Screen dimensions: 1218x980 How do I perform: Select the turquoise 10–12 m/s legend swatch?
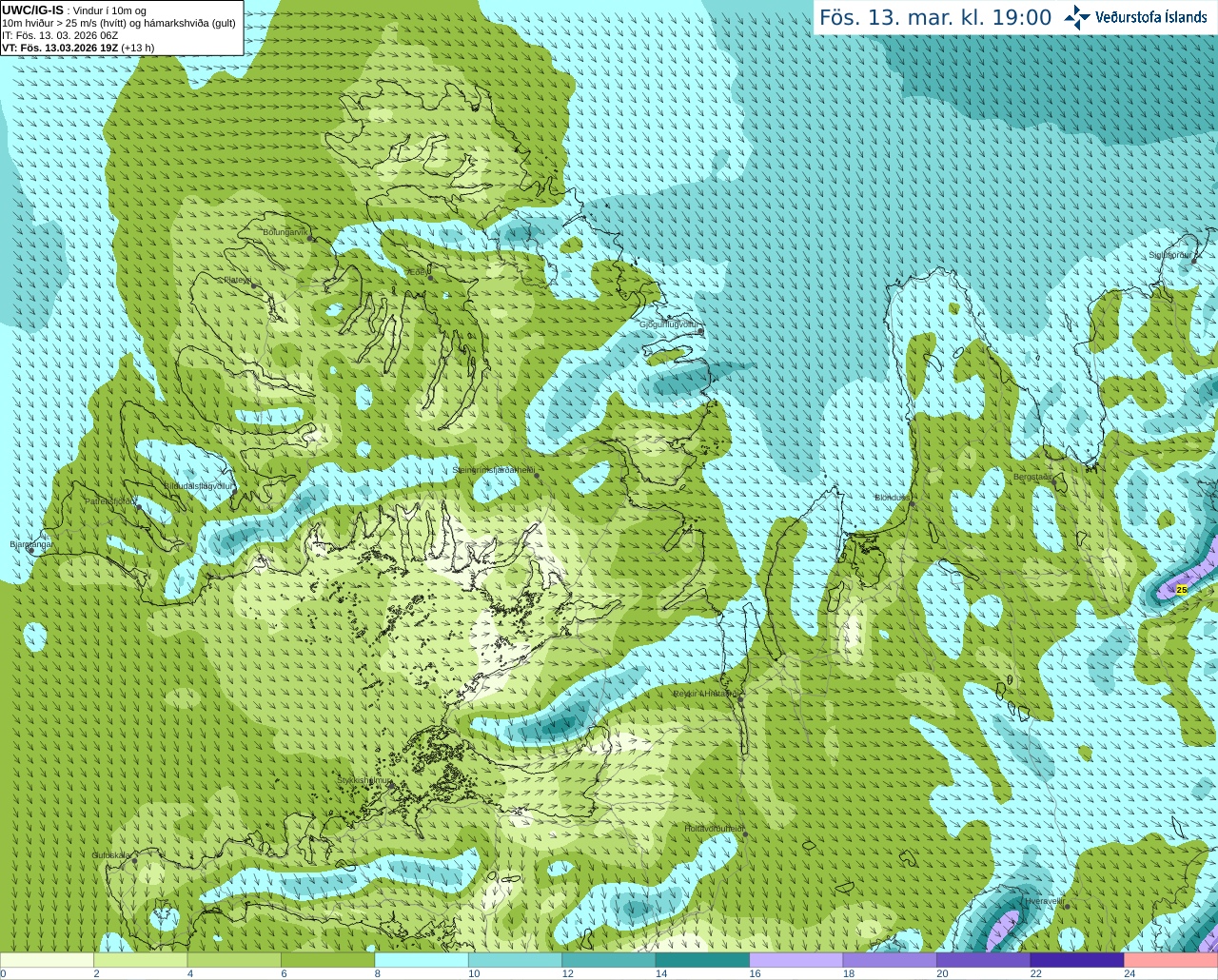(x=515, y=960)
